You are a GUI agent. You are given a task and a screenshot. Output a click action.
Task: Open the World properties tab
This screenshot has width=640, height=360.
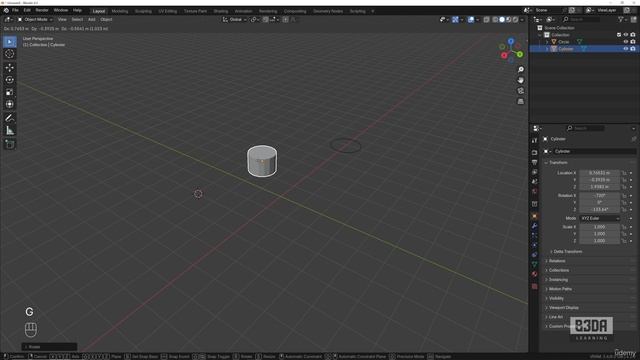535,191
